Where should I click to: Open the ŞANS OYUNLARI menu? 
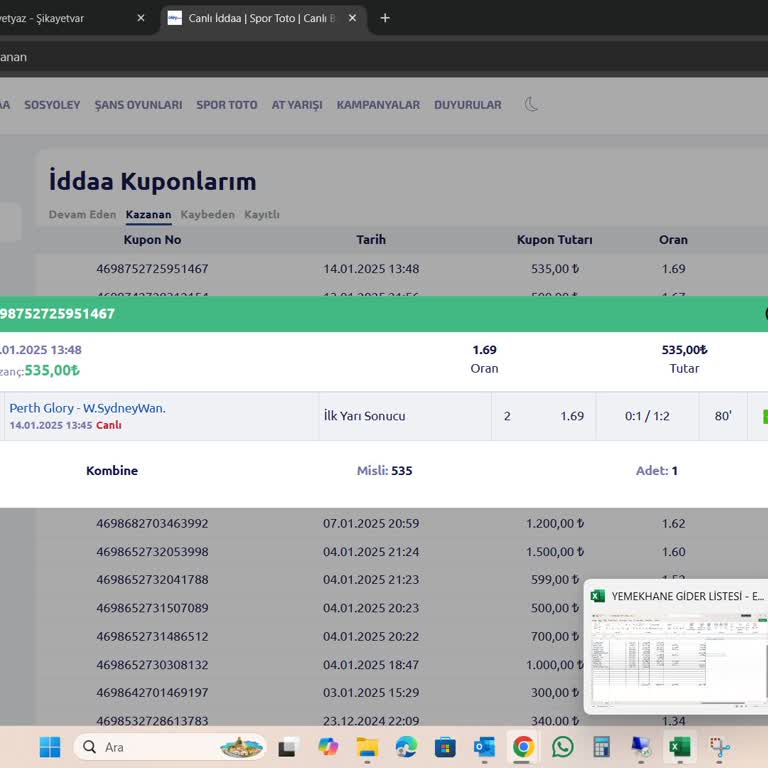pyautogui.click(x=138, y=105)
